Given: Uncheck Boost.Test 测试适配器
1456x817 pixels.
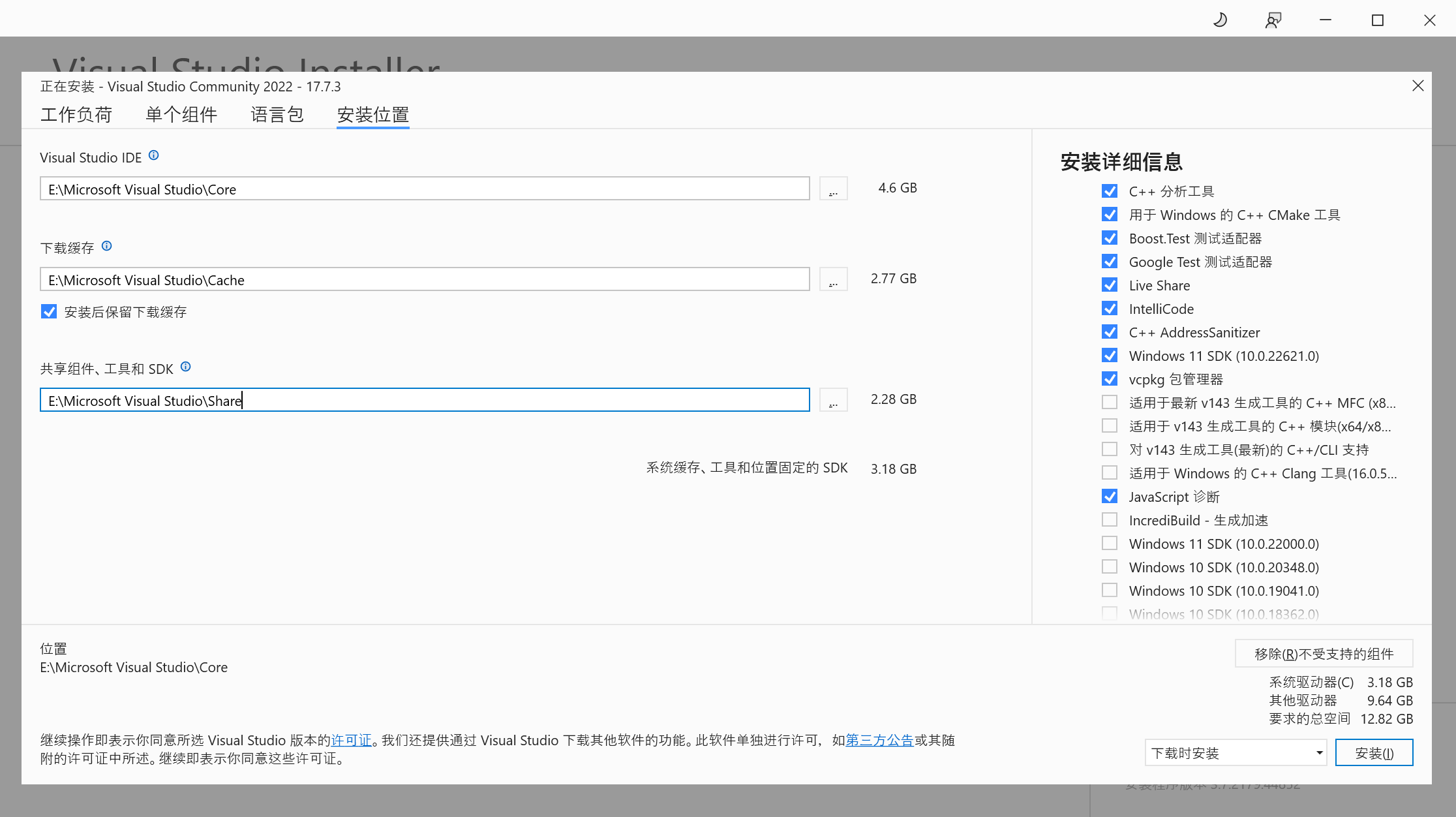Looking at the screenshot, I should click(1110, 238).
